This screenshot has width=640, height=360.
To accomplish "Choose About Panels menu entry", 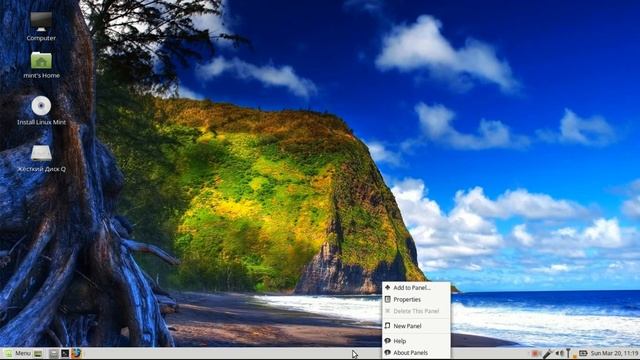I will tap(416, 353).
